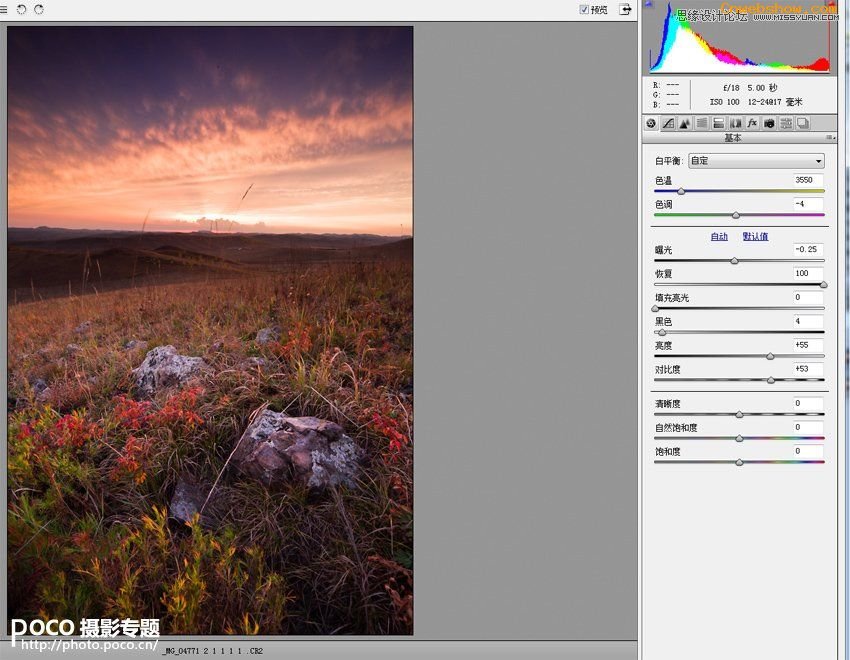The width and height of the screenshot is (850, 660).
Task: Open the 白平衡 white balance dropdown
Action: tap(756, 161)
